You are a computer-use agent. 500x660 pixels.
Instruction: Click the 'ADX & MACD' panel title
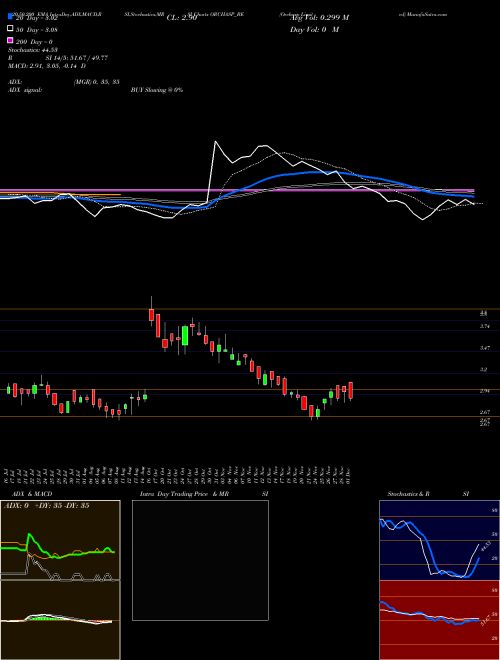click(x=32, y=494)
